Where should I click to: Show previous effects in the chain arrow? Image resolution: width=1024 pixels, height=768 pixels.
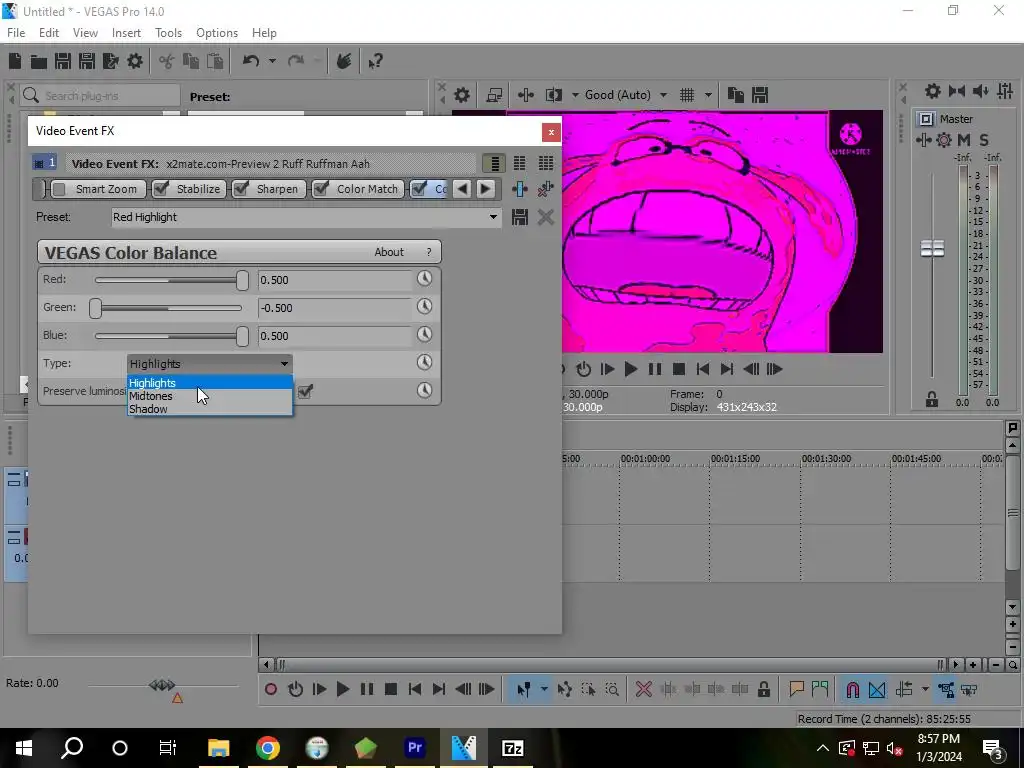click(x=462, y=189)
